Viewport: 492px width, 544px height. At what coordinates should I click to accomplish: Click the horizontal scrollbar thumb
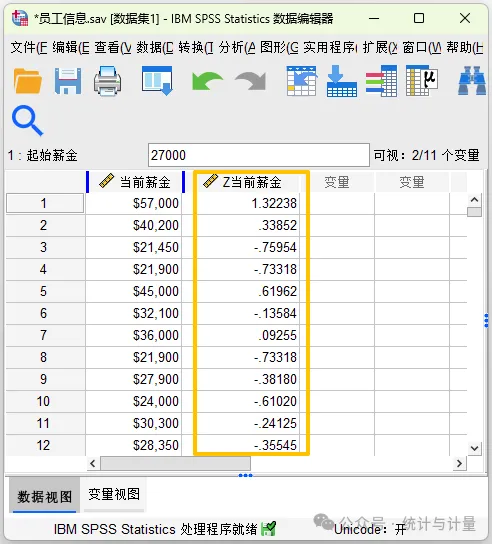point(175,464)
